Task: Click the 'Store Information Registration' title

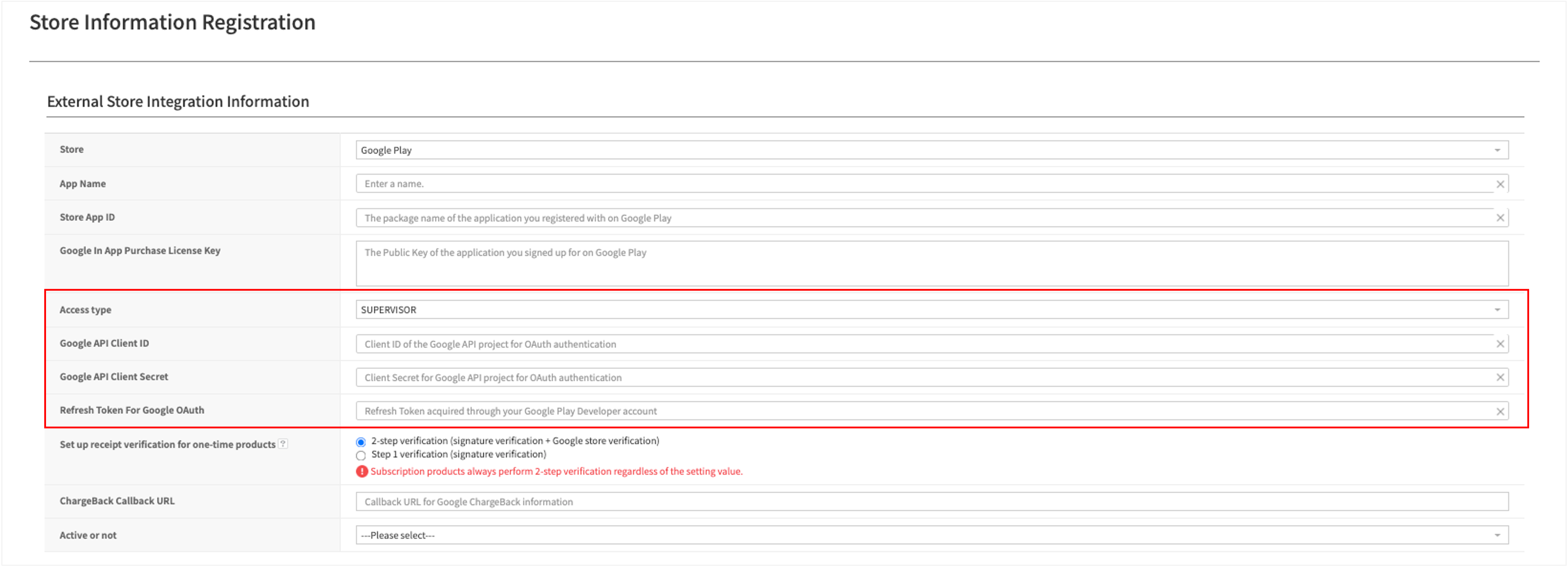Action: (x=173, y=22)
